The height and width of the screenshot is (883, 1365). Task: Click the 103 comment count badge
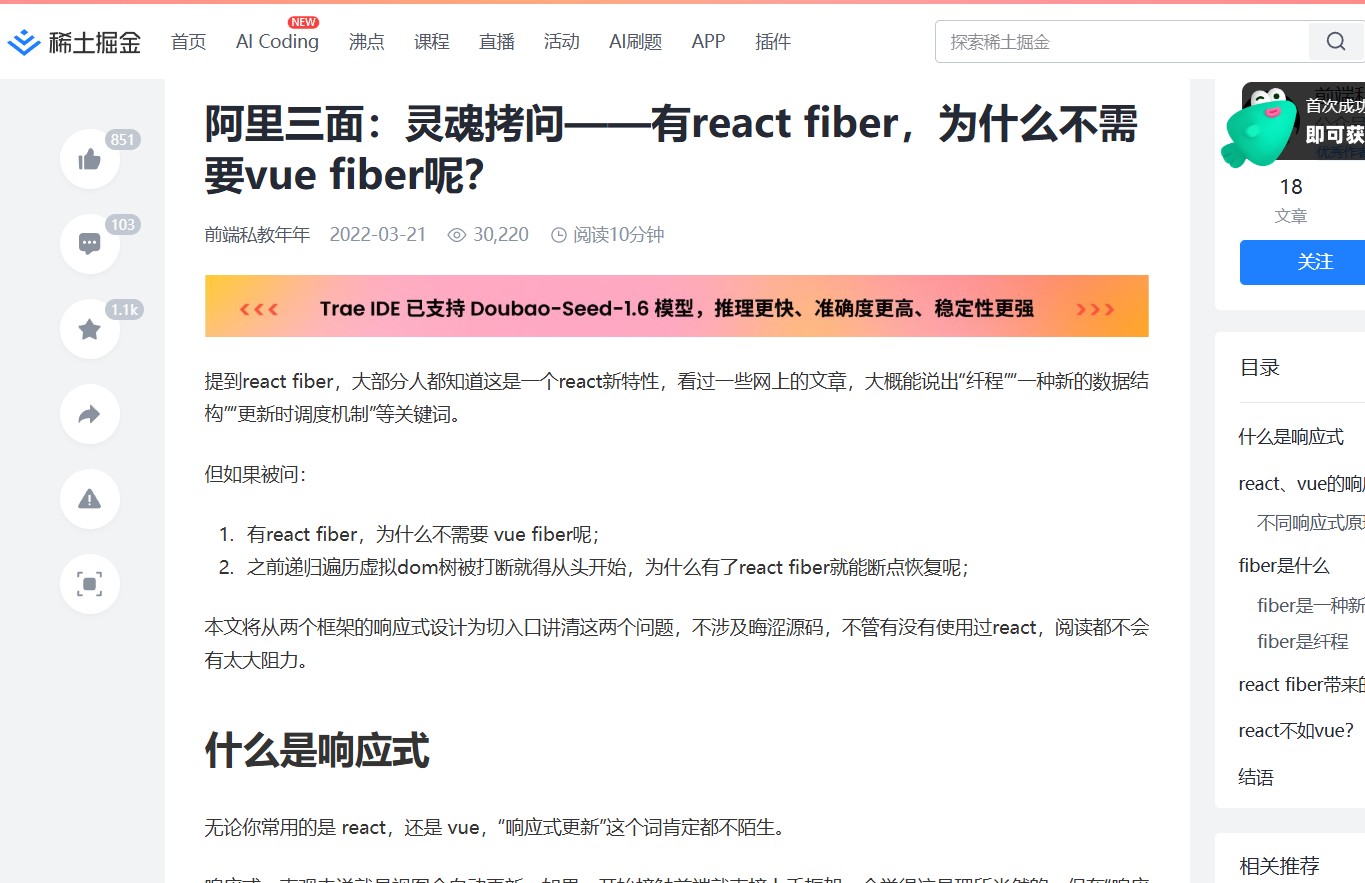pos(122,225)
